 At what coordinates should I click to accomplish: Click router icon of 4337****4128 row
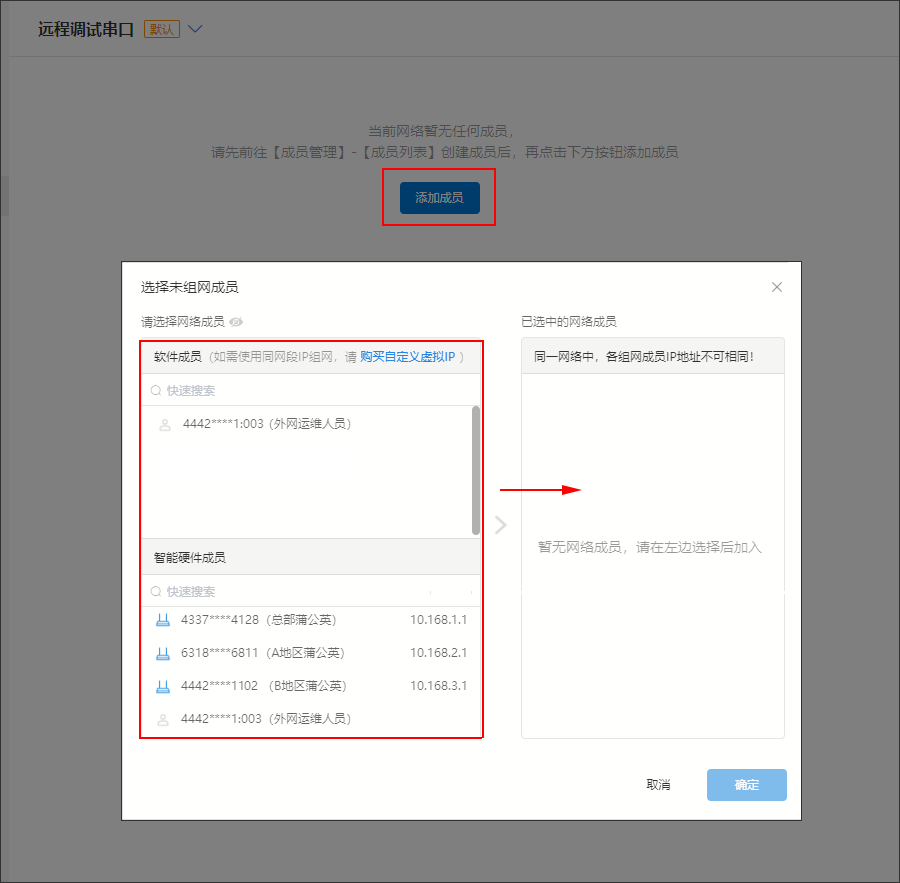(x=163, y=620)
